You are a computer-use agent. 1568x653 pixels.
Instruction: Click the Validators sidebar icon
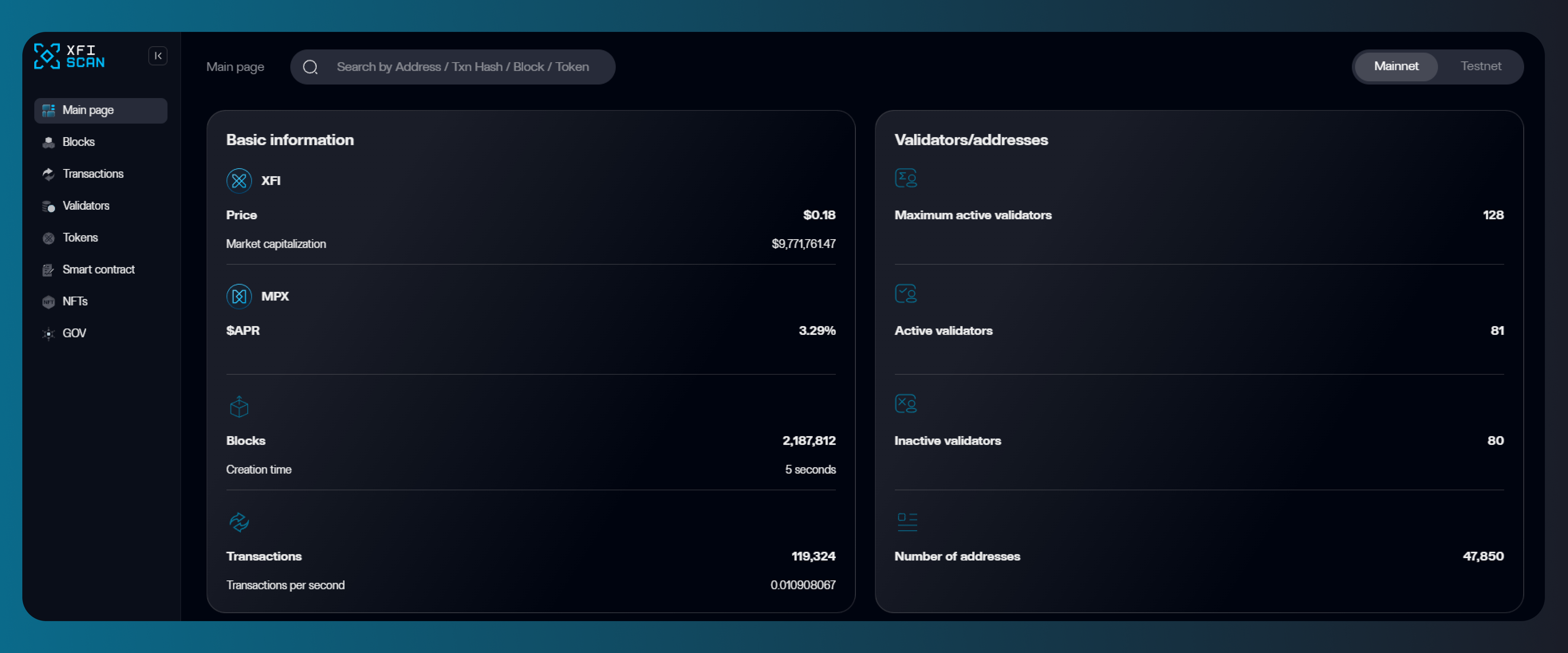pos(49,207)
